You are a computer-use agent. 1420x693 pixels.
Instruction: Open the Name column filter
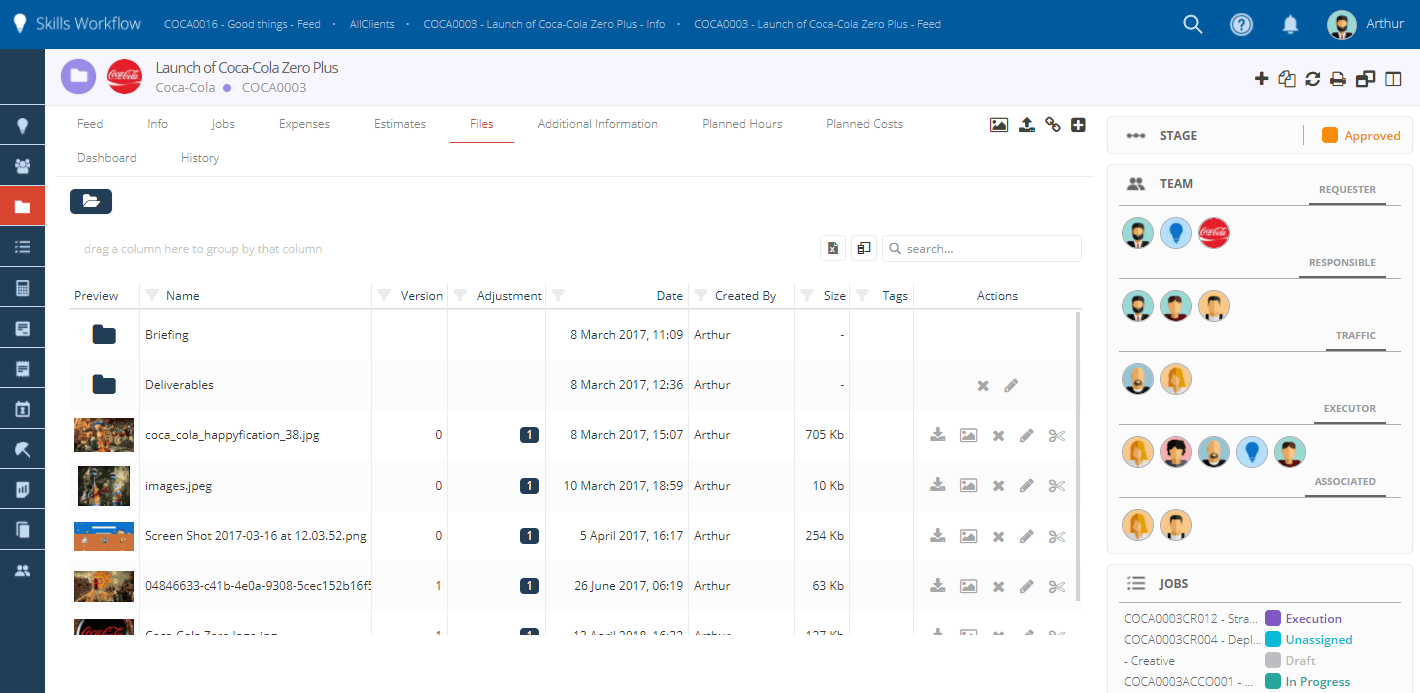coord(152,296)
